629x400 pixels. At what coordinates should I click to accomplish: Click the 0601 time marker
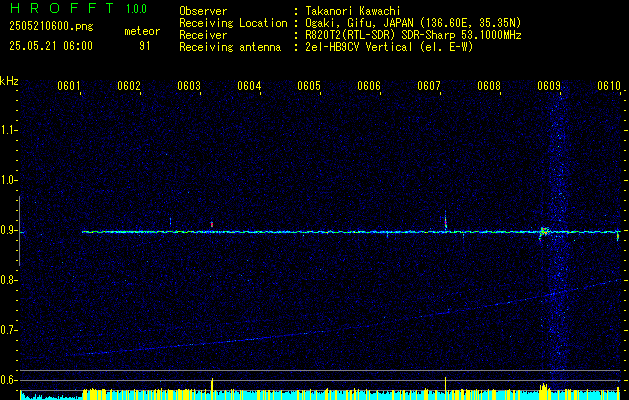coord(68,85)
